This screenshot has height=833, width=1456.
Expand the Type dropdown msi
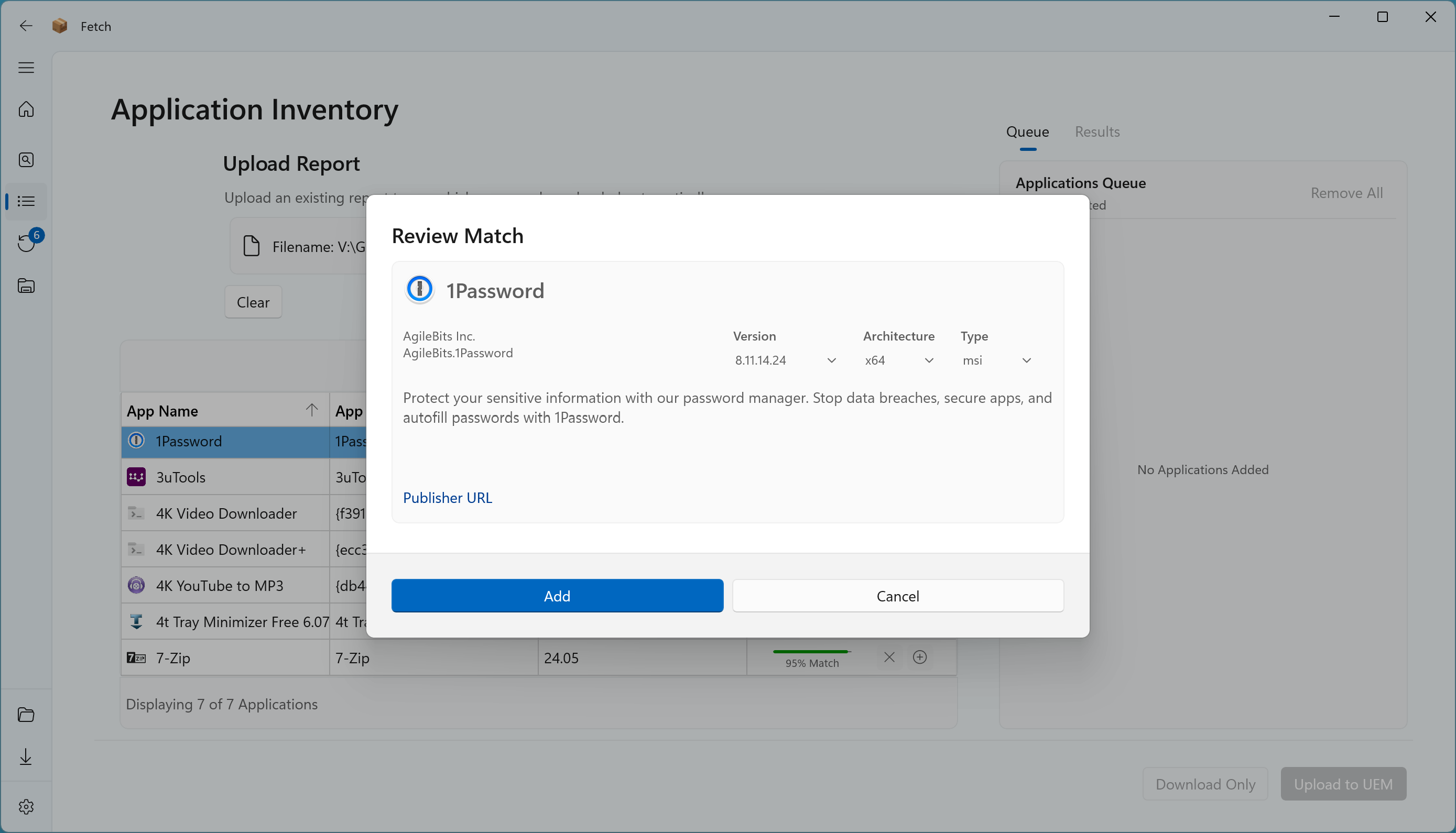pos(996,360)
